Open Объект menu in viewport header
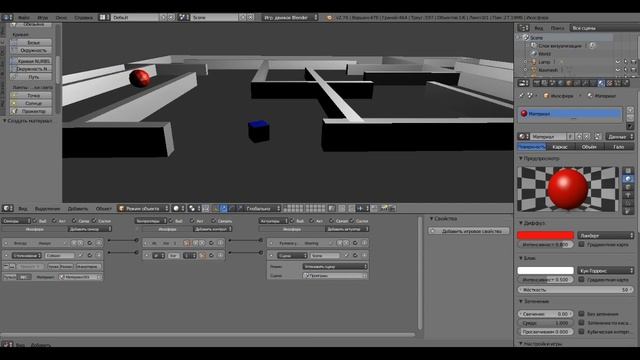Viewport: 640px width, 360px height. [104, 209]
